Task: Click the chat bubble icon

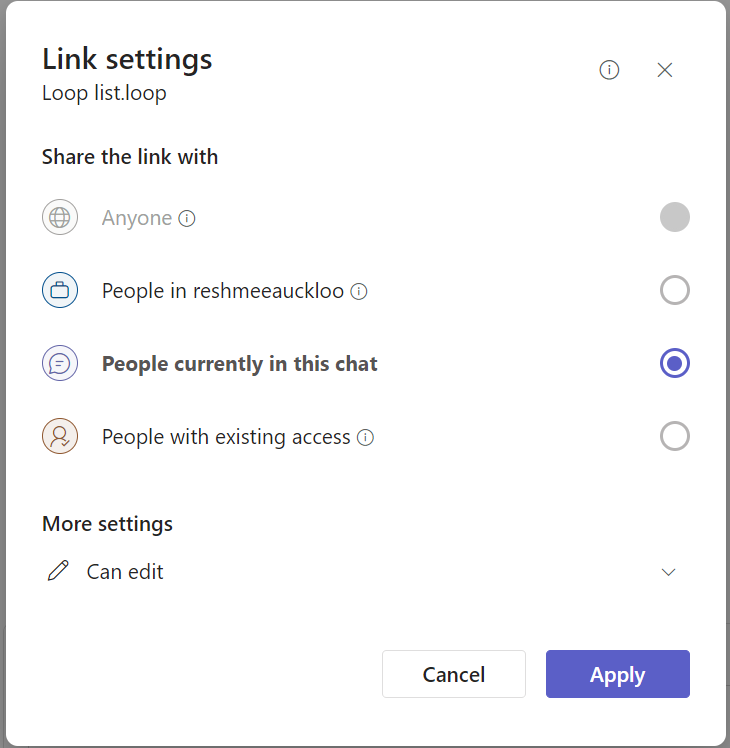Action: tap(60, 364)
